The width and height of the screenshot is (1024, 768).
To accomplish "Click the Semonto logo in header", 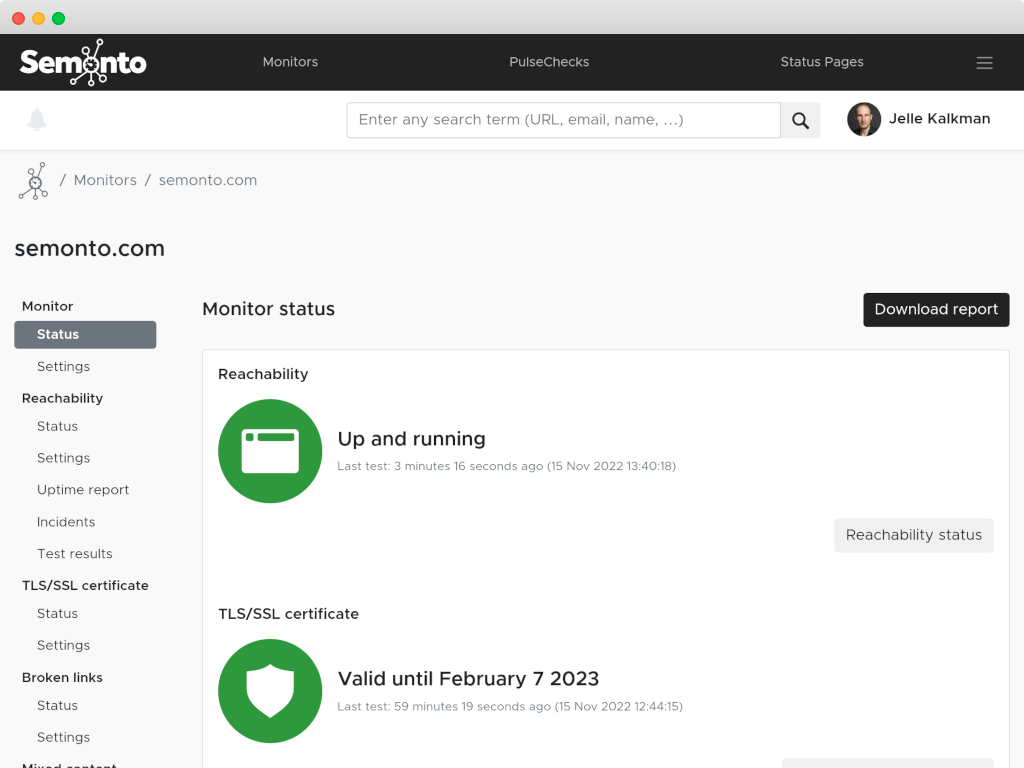I will click(x=83, y=62).
